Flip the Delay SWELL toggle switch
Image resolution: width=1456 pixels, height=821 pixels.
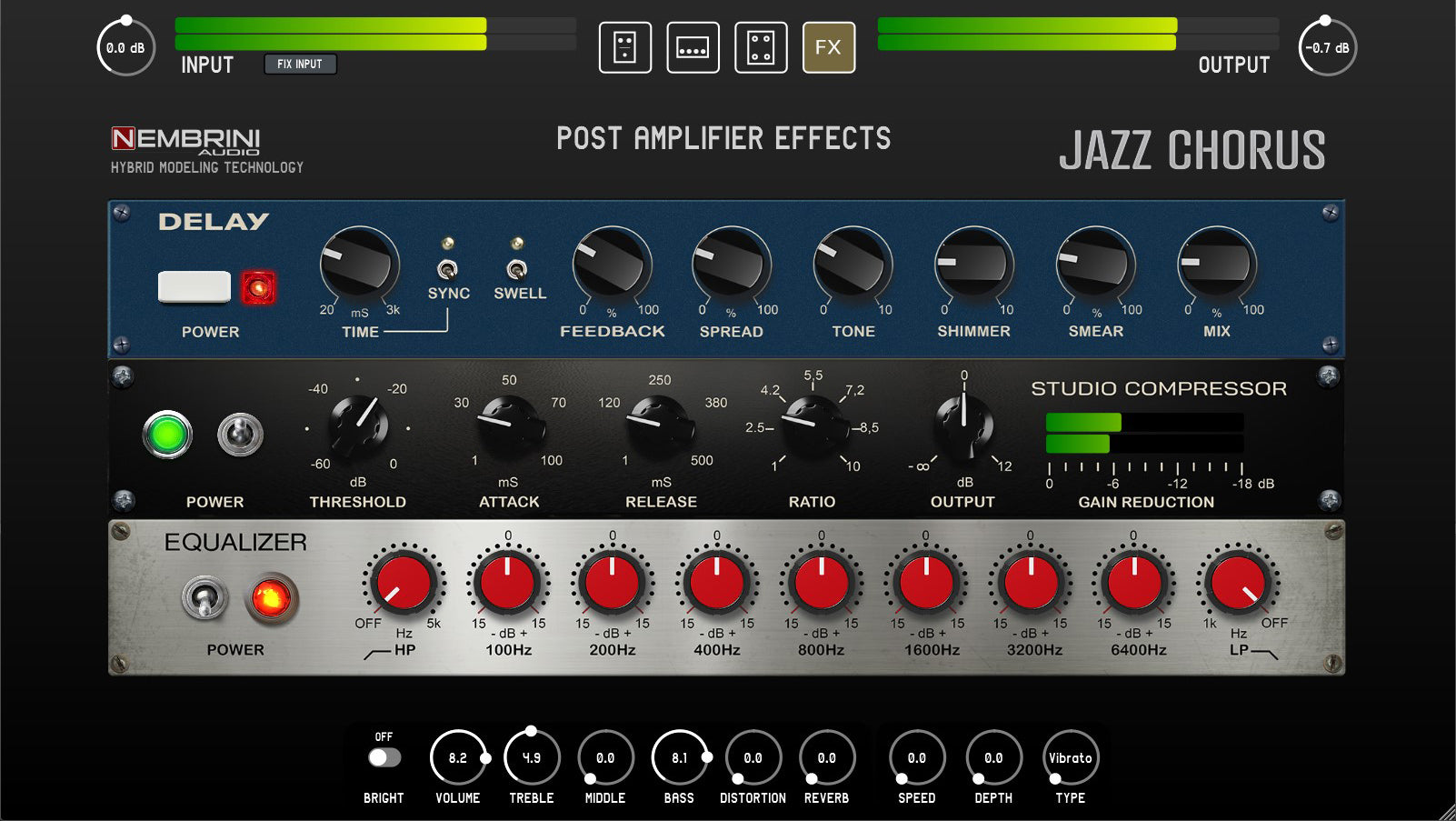coord(516,269)
